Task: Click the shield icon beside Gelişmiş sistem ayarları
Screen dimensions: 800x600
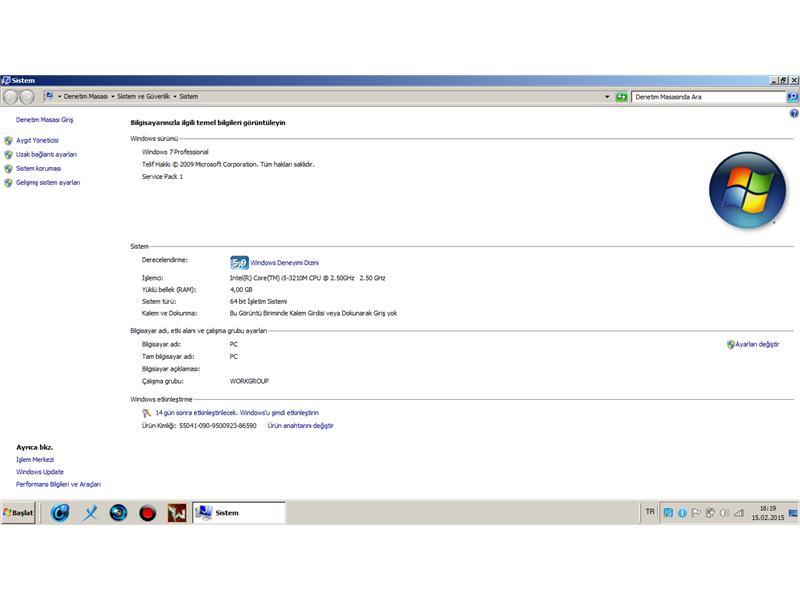Action: tap(8, 183)
